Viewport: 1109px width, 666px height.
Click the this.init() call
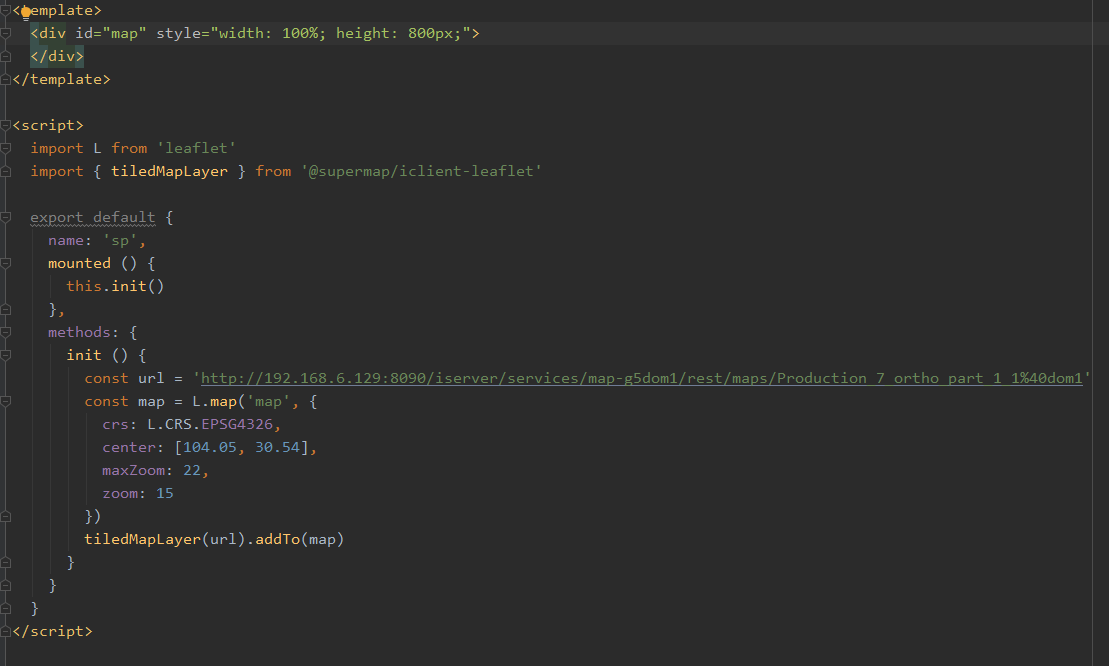114,286
